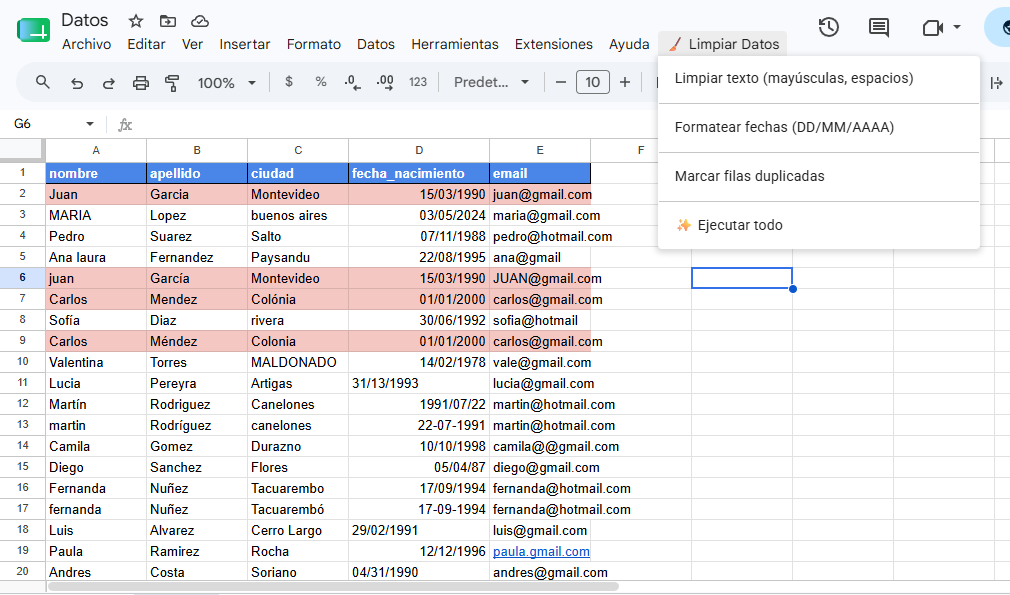Open name box dropdown arrow
This screenshot has height=595, width=1010.
click(x=90, y=124)
